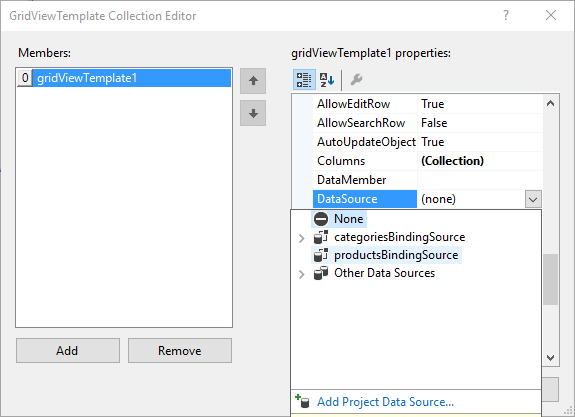The height and width of the screenshot is (417, 575).
Task: Click the (none) DataSource value
Action: tap(471, 199)
